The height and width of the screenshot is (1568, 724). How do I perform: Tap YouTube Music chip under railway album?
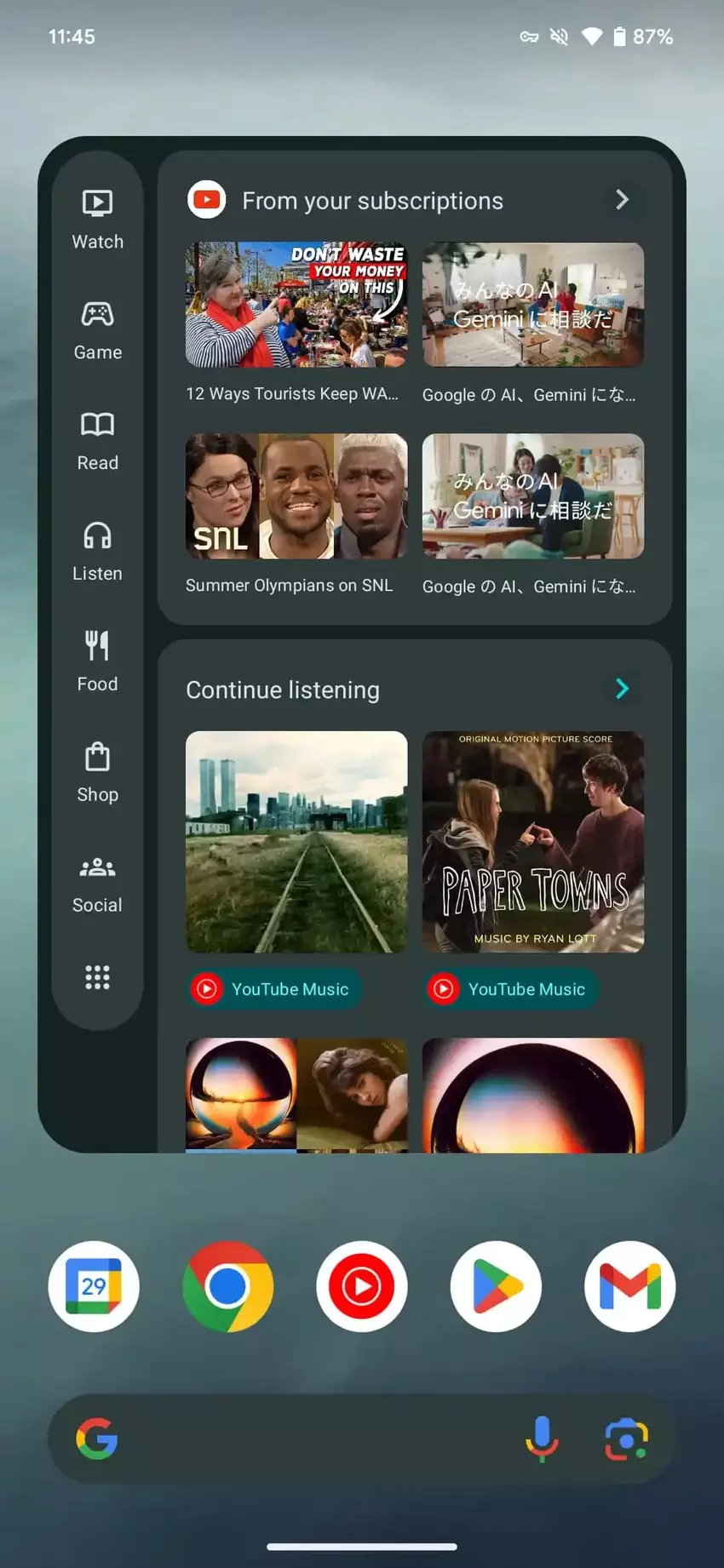275,989
